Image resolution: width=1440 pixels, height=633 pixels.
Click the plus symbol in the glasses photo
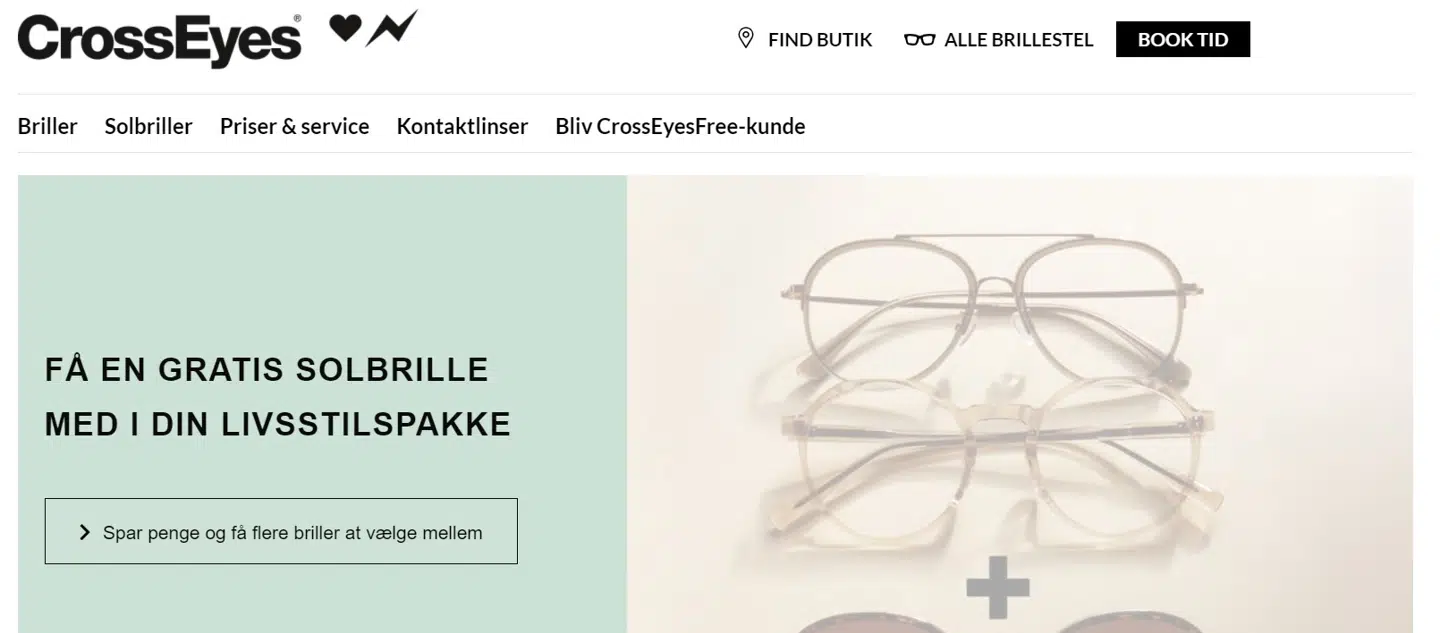(997, 589)
